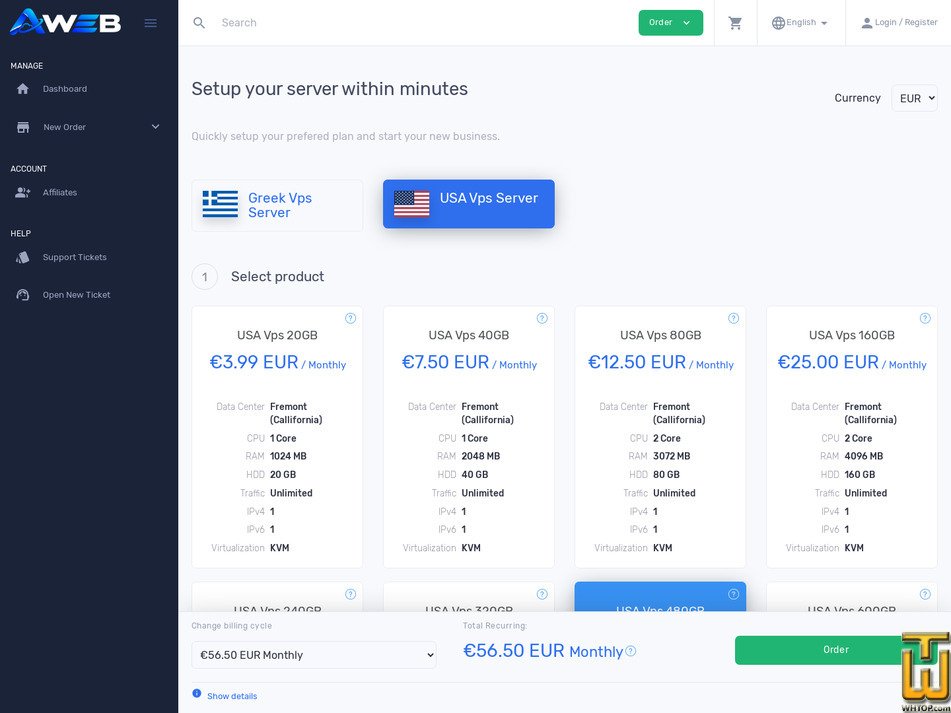Select Open New Ticket in sidebar

(76, 295)
